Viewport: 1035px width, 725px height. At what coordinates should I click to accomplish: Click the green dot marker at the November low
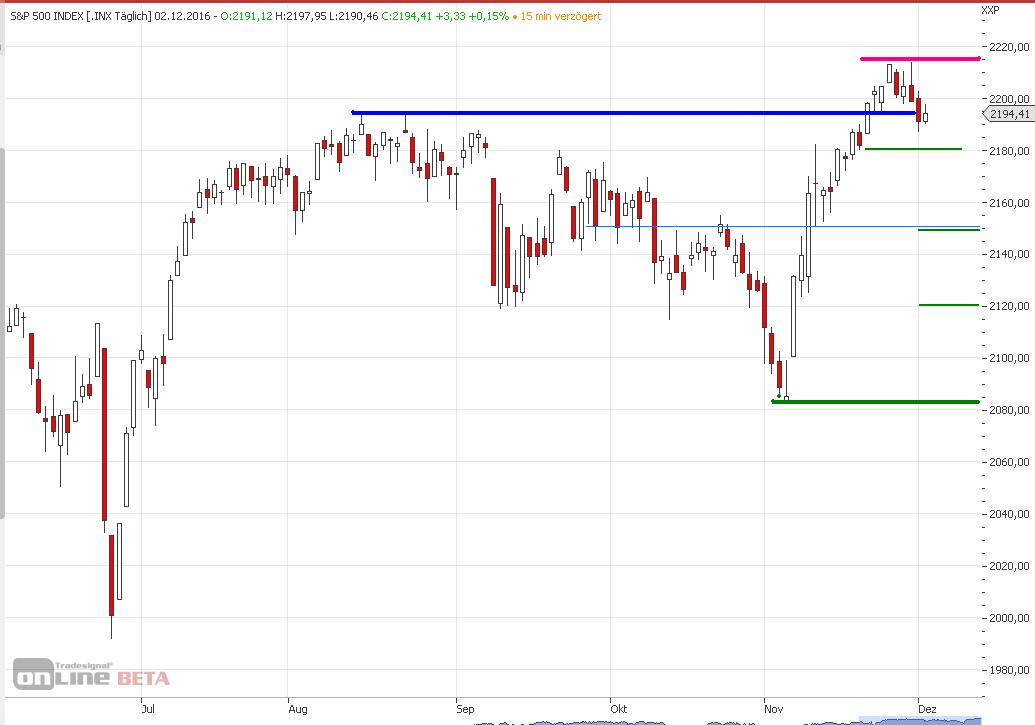(x=779, y=396)
